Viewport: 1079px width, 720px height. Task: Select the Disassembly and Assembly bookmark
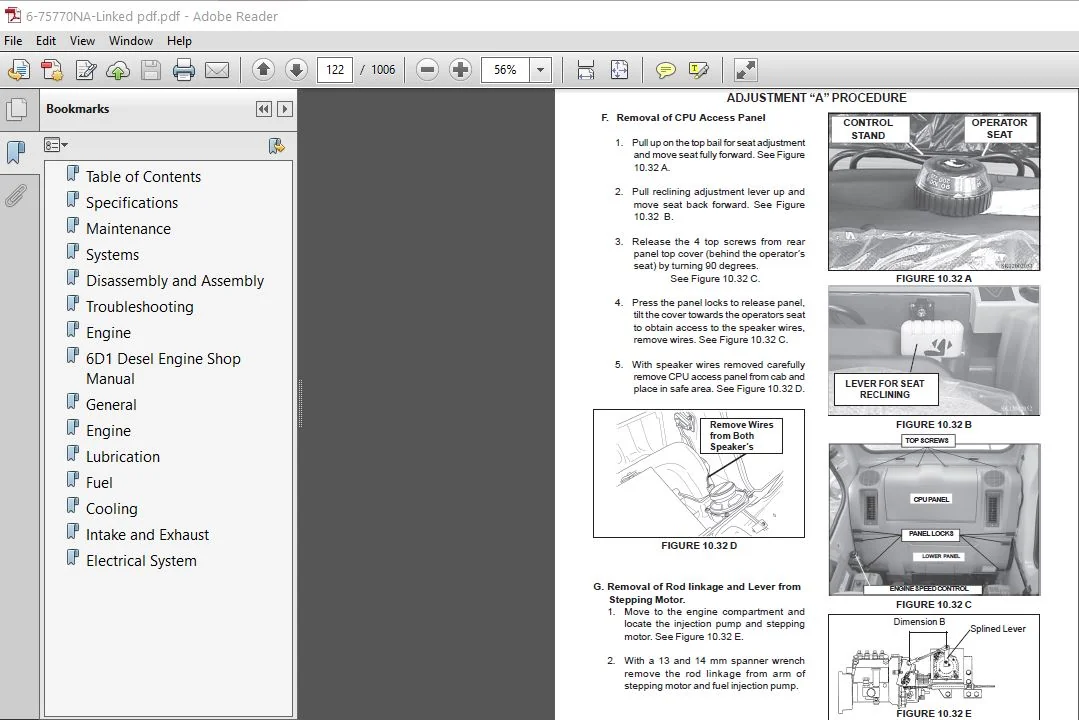tap(175, 281)
